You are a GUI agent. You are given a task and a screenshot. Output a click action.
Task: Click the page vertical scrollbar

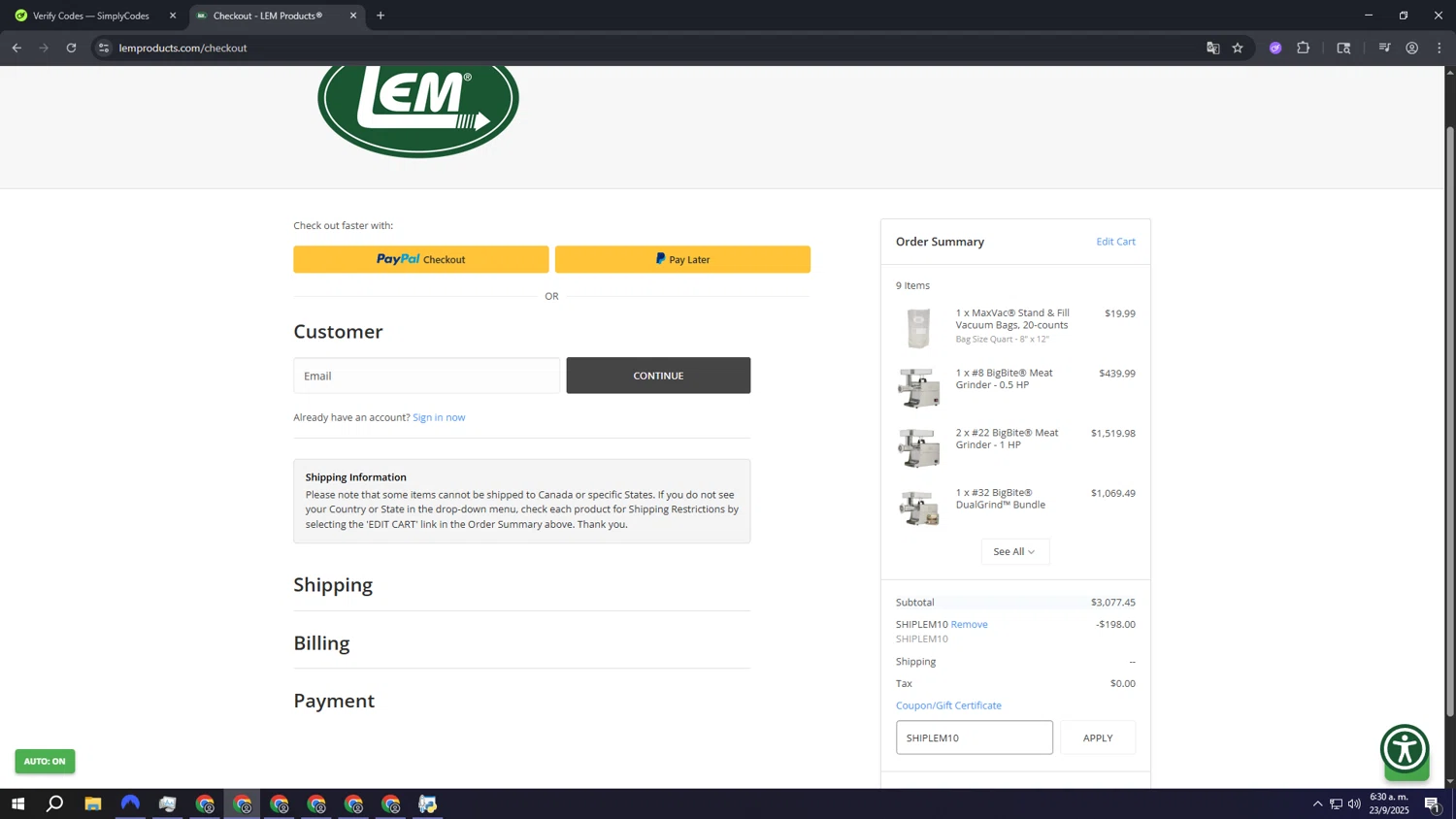tap(1450, 422)
